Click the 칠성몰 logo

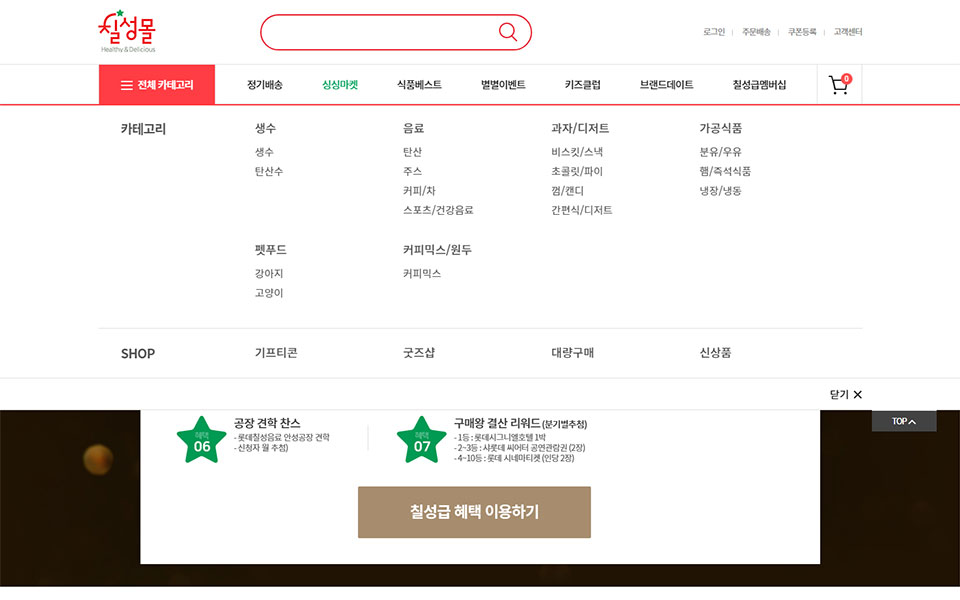[x=128, y=31]
